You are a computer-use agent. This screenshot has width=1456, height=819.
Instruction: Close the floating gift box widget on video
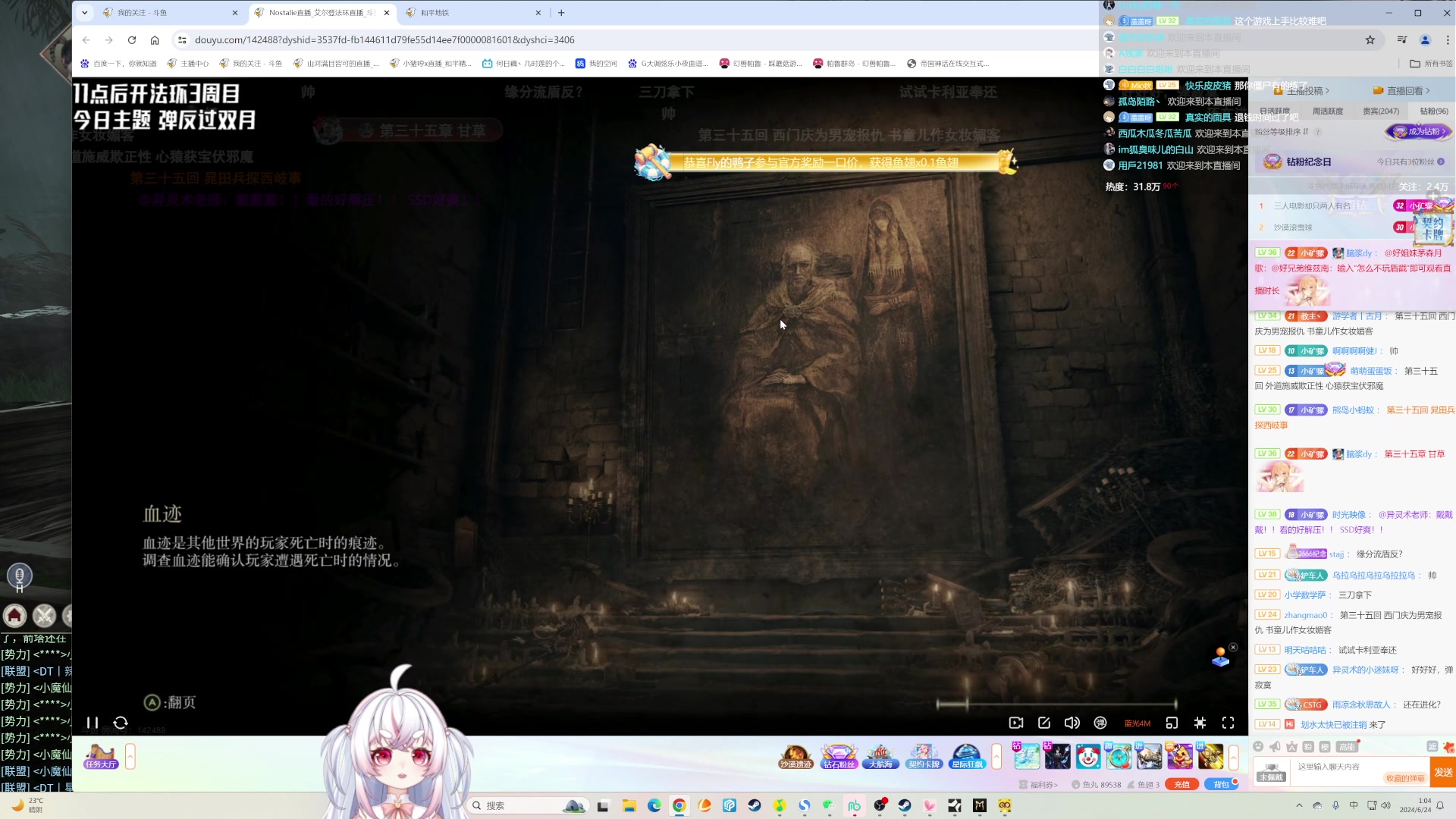pyautogui.click(x=1233, y=647)
